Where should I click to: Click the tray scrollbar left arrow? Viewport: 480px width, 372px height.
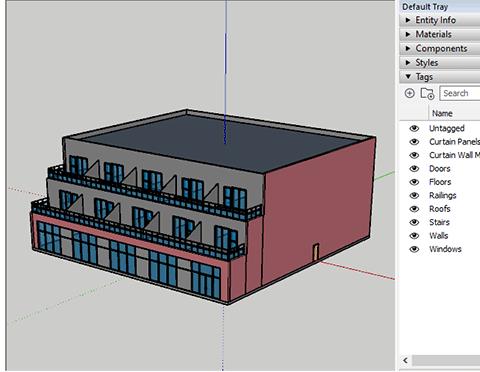(405, 360)
